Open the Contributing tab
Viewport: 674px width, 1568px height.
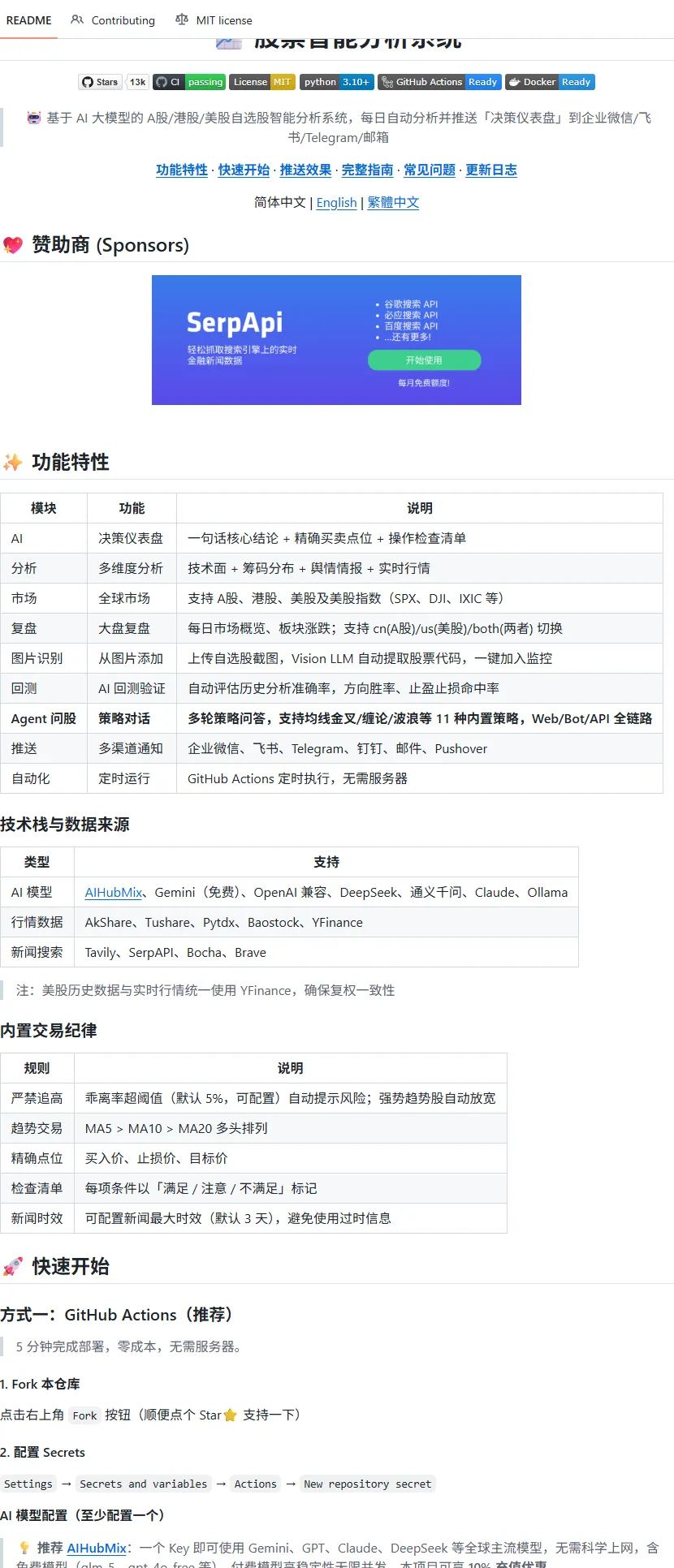click(x=113, y=20)
